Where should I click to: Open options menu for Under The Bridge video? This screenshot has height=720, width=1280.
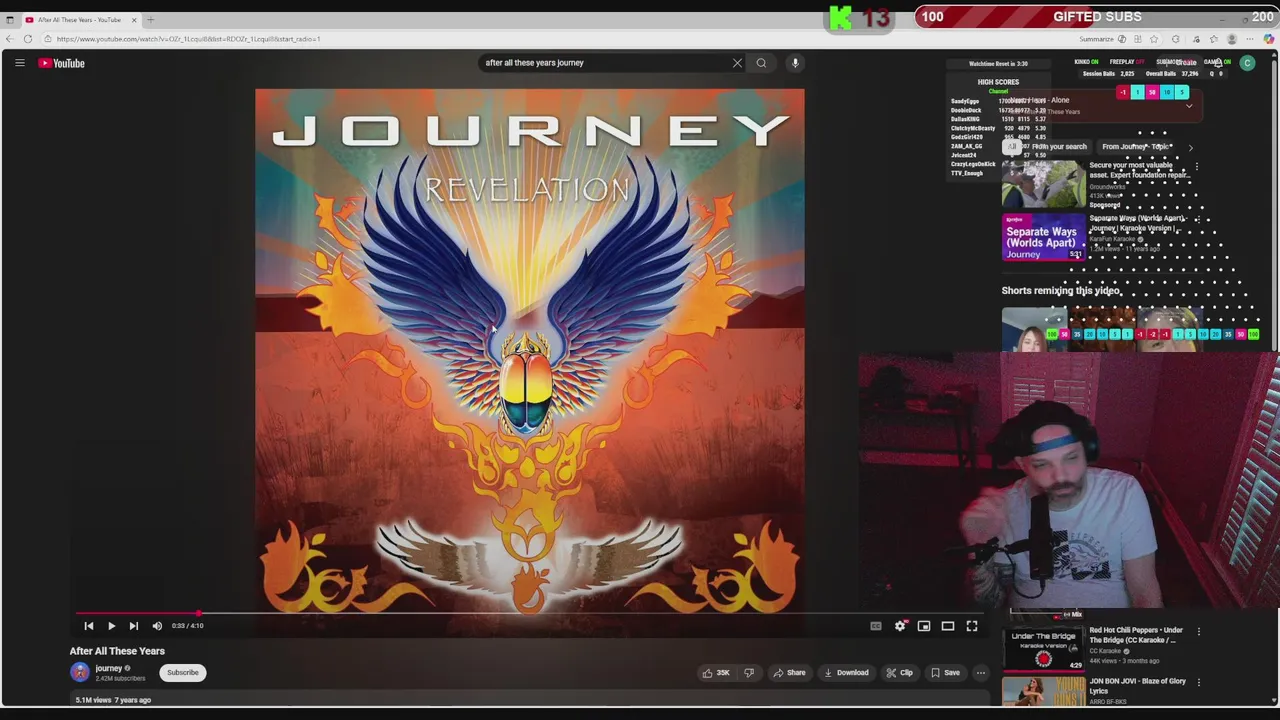(x=1198, y=632)
